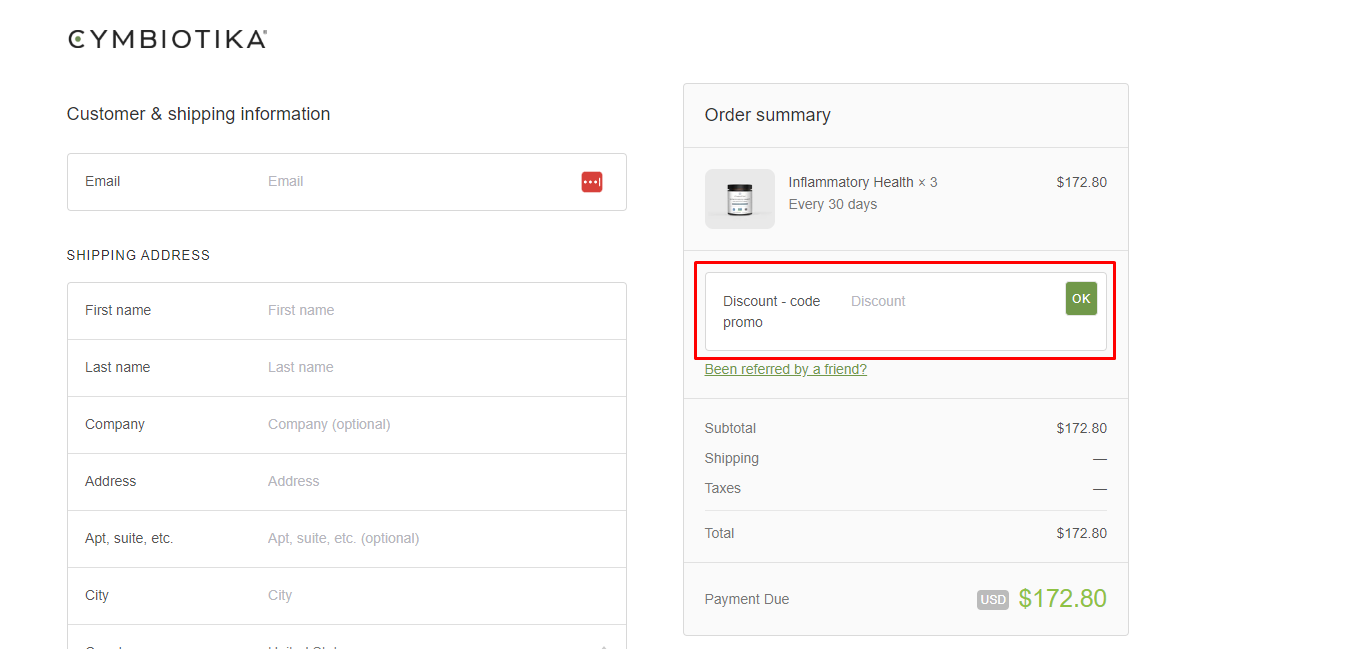
Task: Focus the Company (optional) field
Action: (x=347, y=425)
